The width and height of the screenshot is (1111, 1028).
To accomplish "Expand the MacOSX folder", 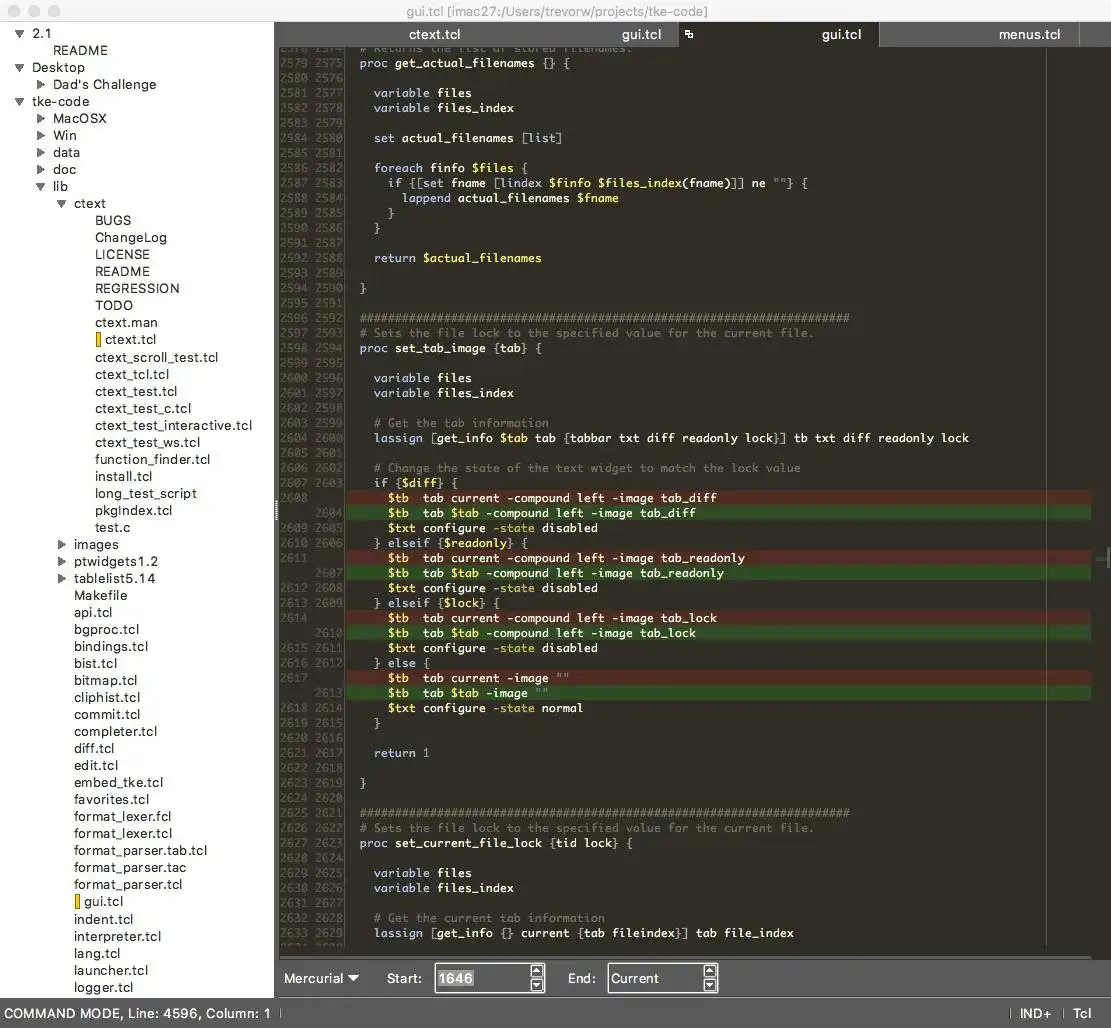I will [x=41, y=118].
